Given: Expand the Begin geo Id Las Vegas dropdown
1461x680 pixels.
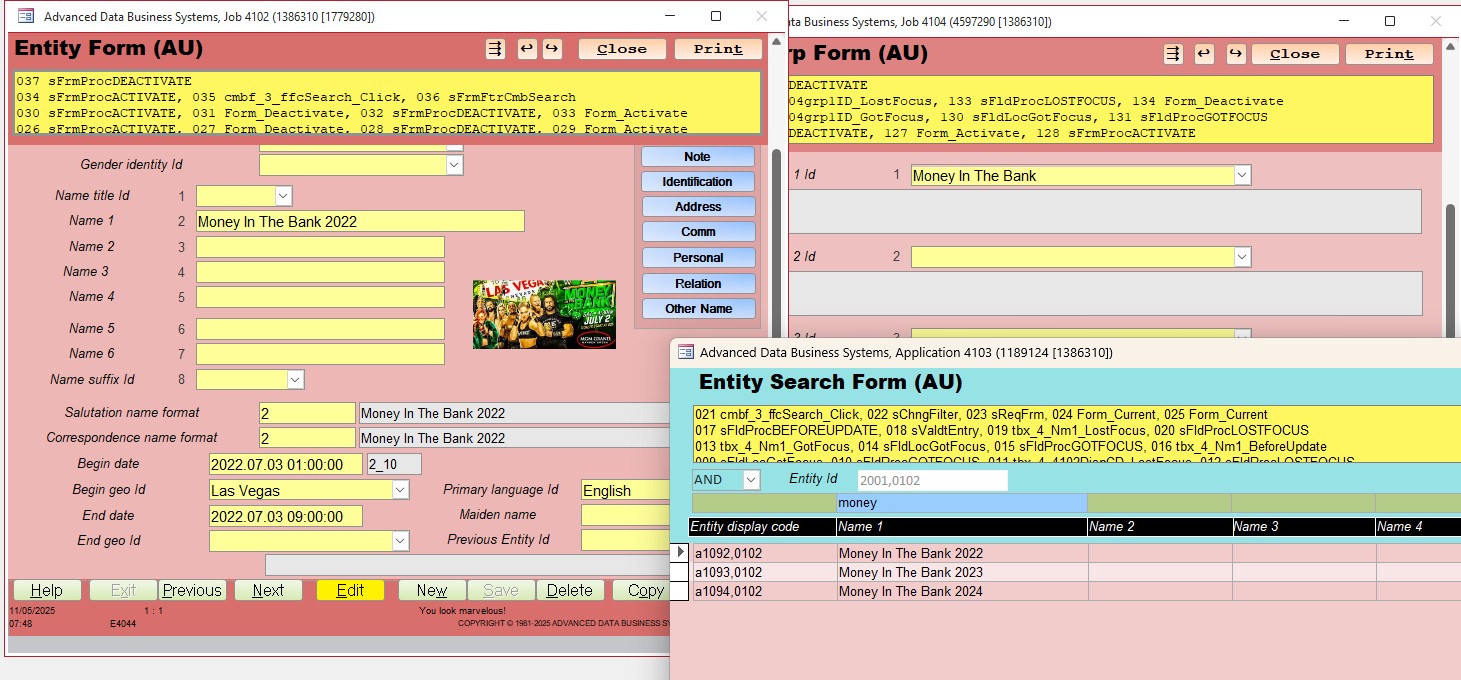Looking at the screenshot, I should (x=400, y=490).
